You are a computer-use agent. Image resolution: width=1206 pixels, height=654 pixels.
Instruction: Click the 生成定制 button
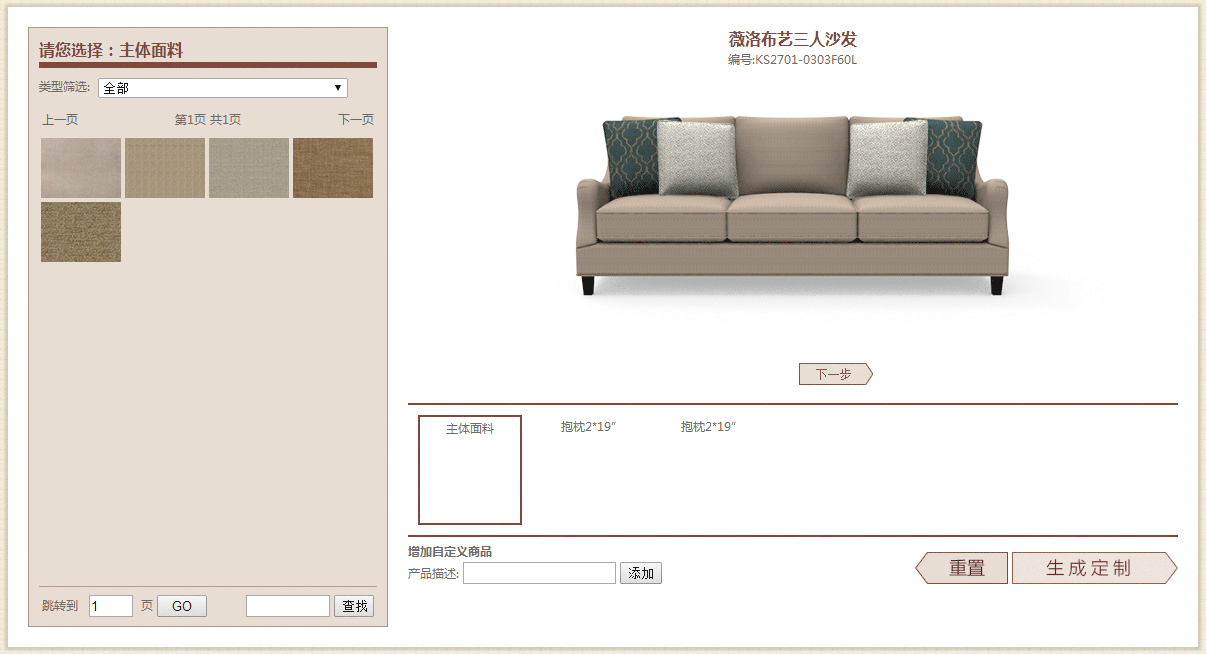1090,568
